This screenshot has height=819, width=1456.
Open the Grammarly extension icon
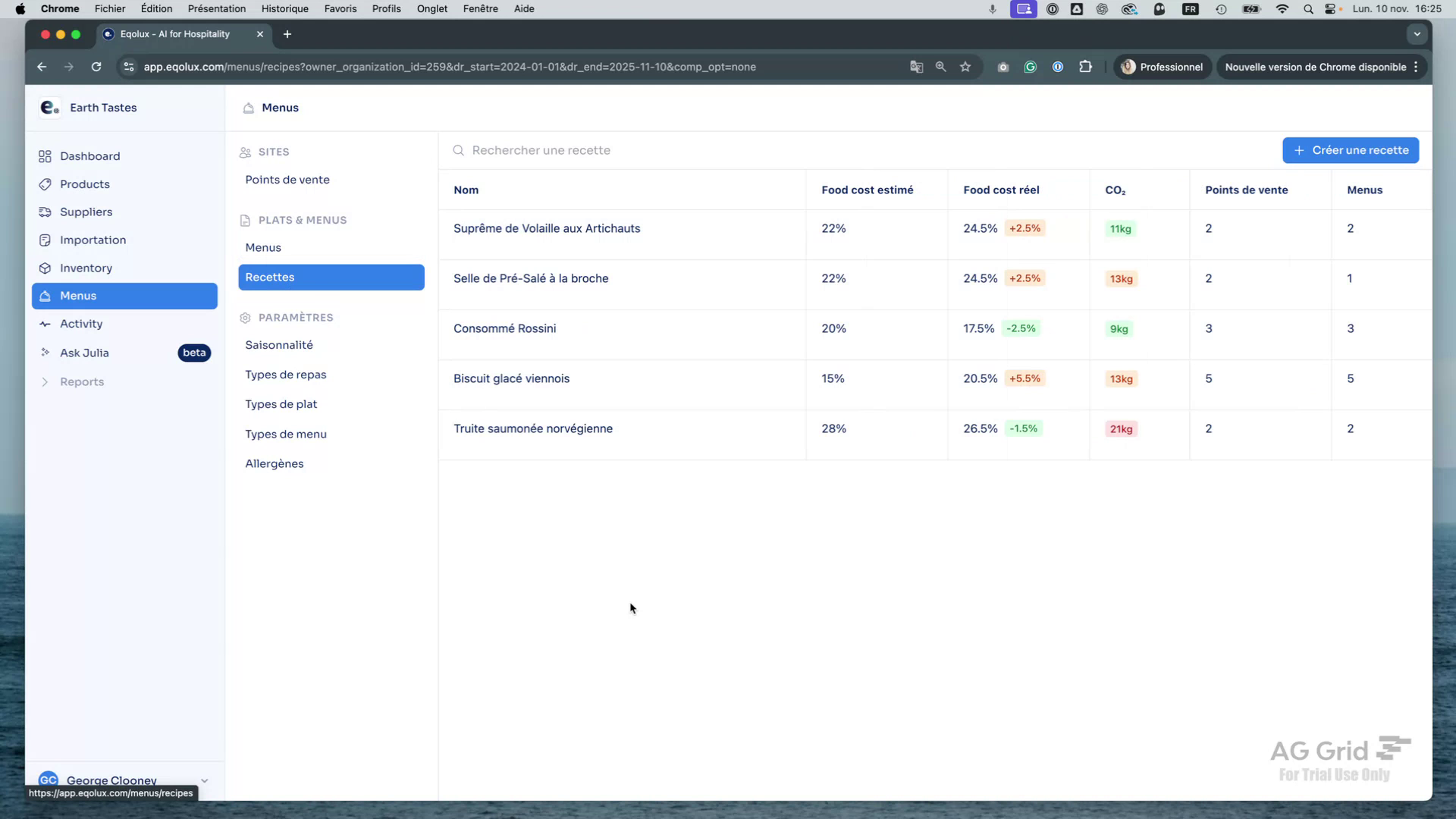pyautogui.click(x=1030, y=67)
